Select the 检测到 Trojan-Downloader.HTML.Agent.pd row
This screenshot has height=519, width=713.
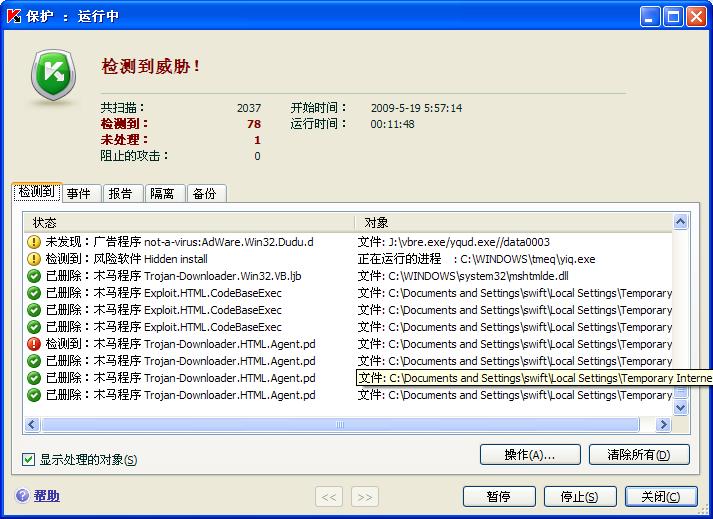click(x=349, y=344)
